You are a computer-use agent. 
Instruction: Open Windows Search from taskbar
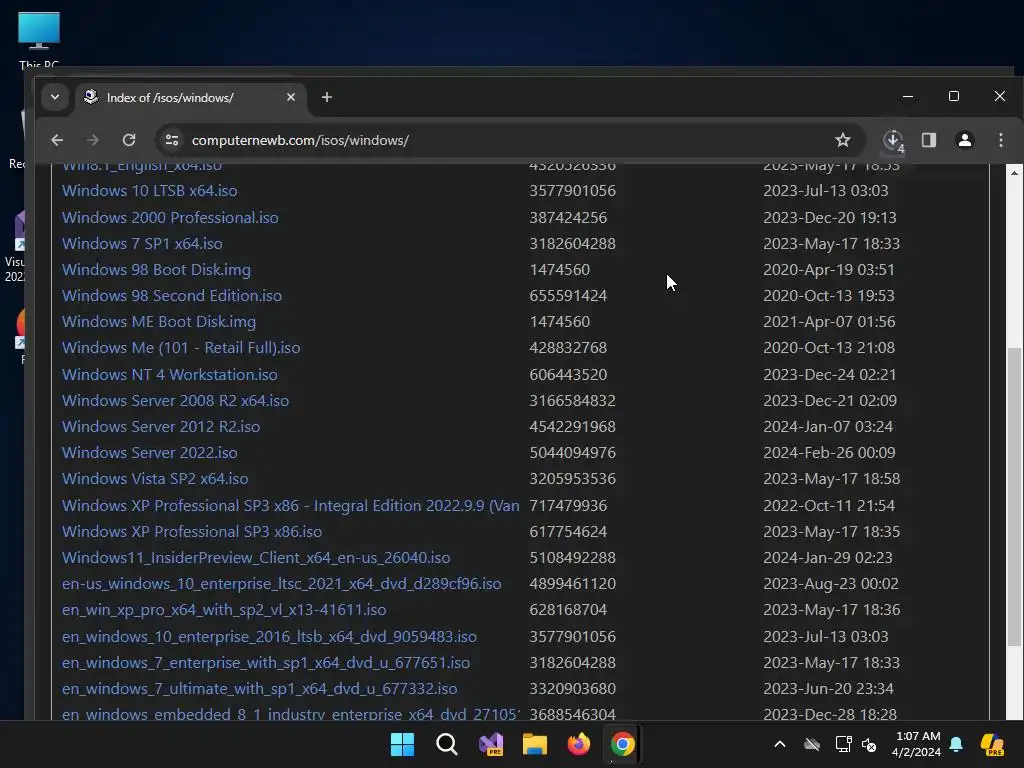[x=447, y=744]
